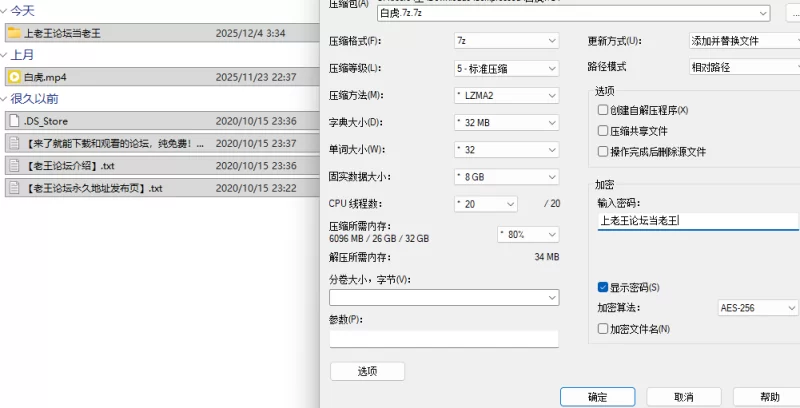The width and height of the screenshot is (800, 408).
Task: Select the 2020/10/15 23:22 date cell
Action: point(256,188)
